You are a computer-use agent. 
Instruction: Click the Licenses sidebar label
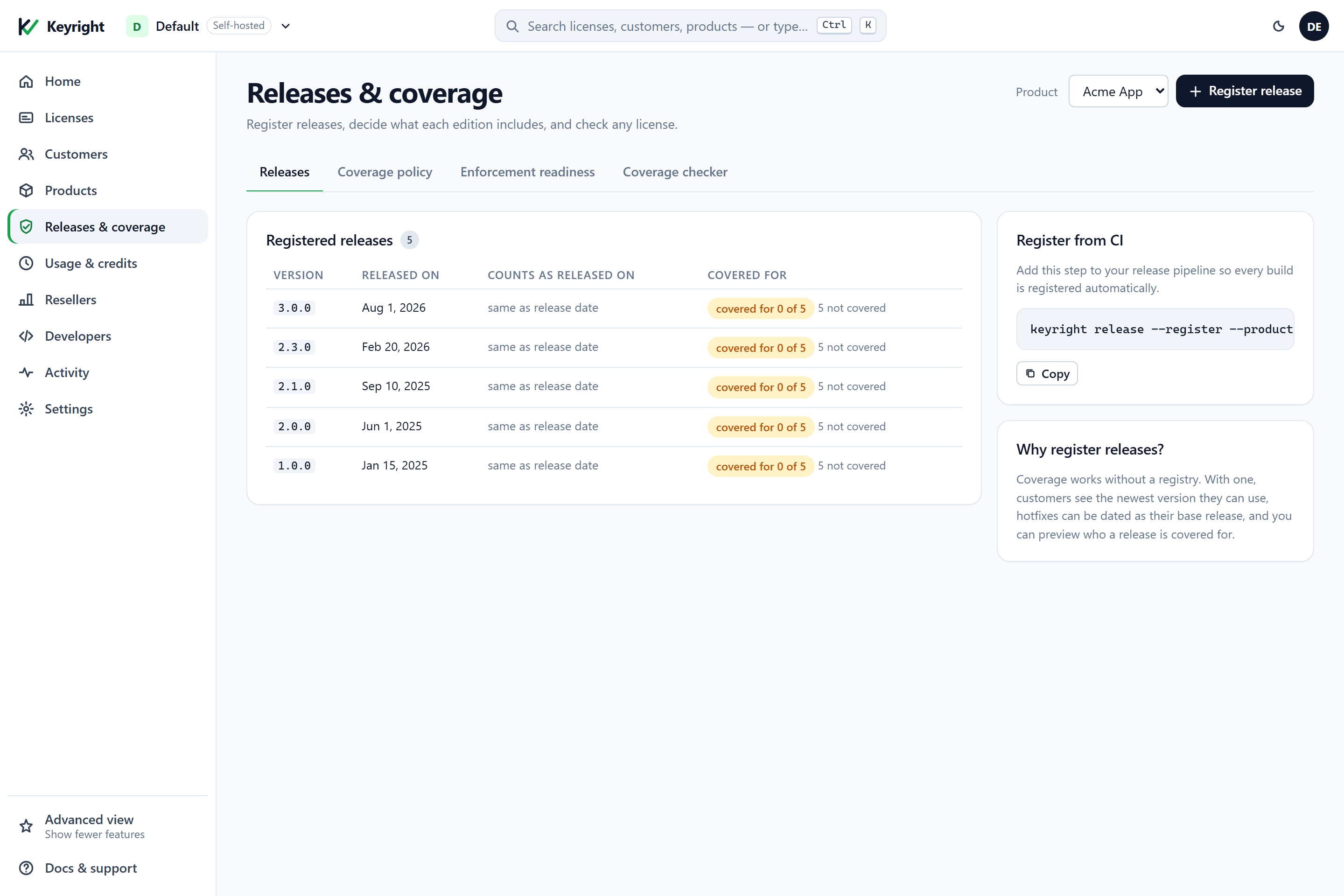[x=69, y=118]
